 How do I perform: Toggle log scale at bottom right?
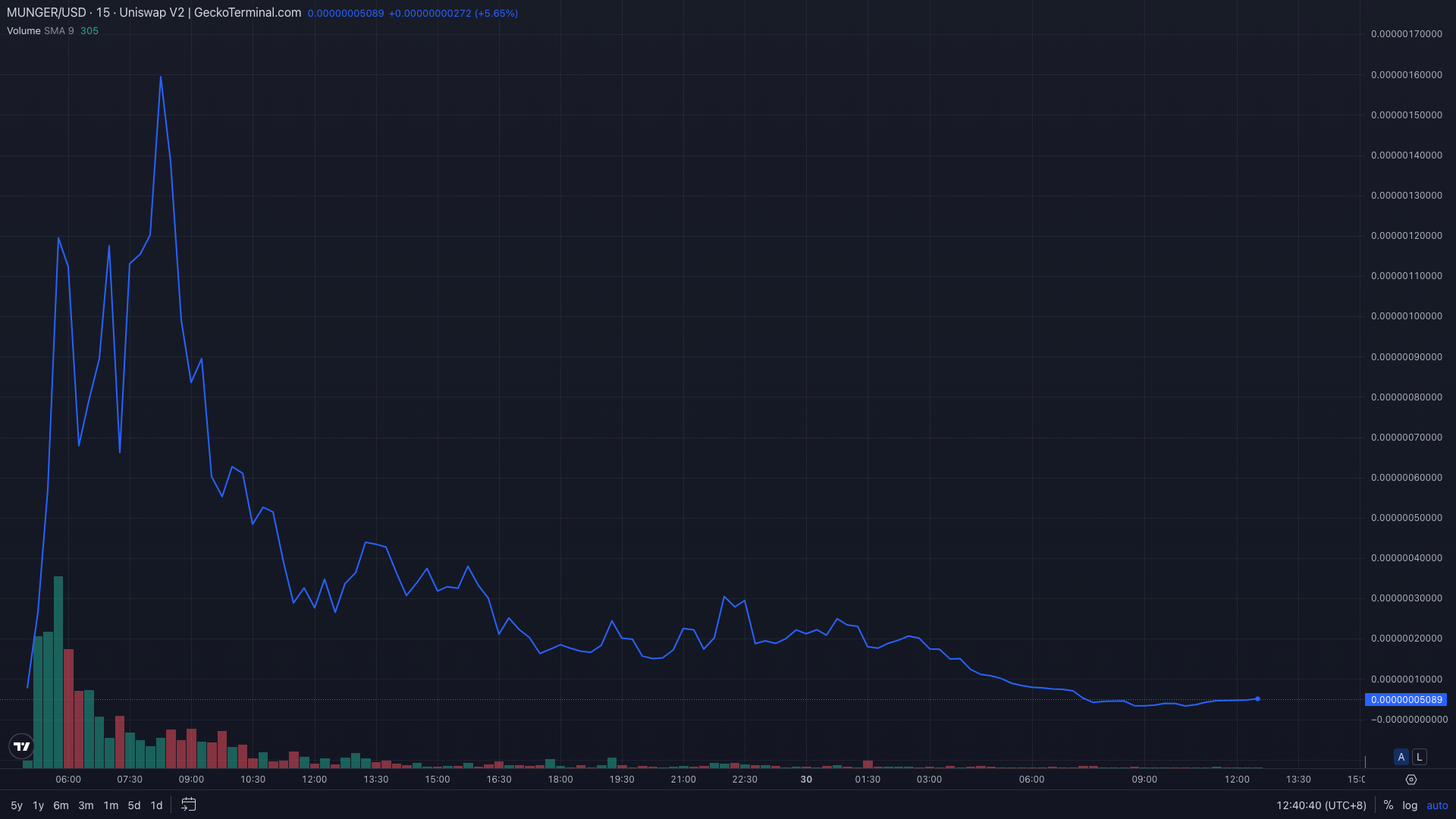point(1410,805)
